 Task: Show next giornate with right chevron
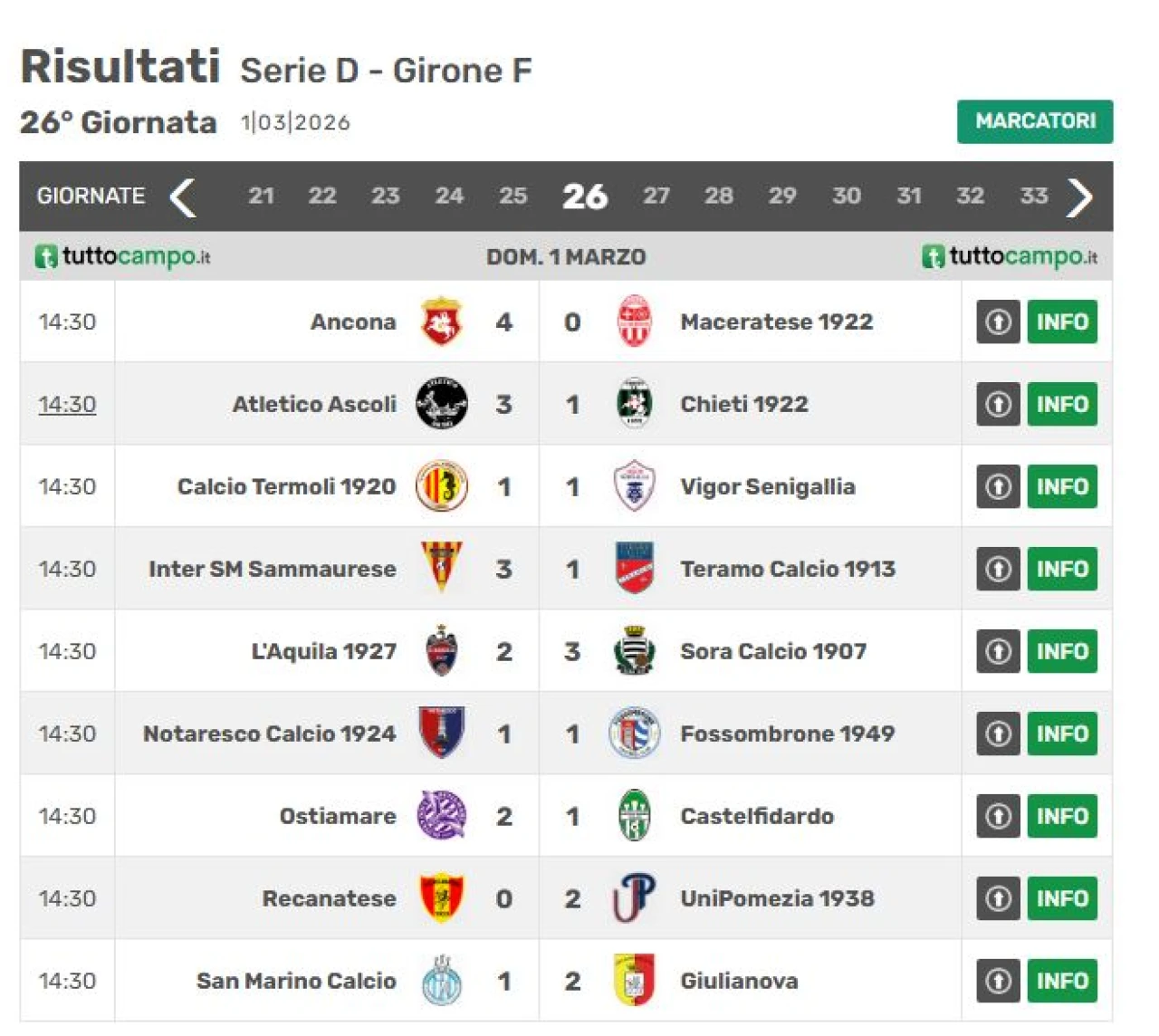pyautogui.click(x=1079, y=197)
